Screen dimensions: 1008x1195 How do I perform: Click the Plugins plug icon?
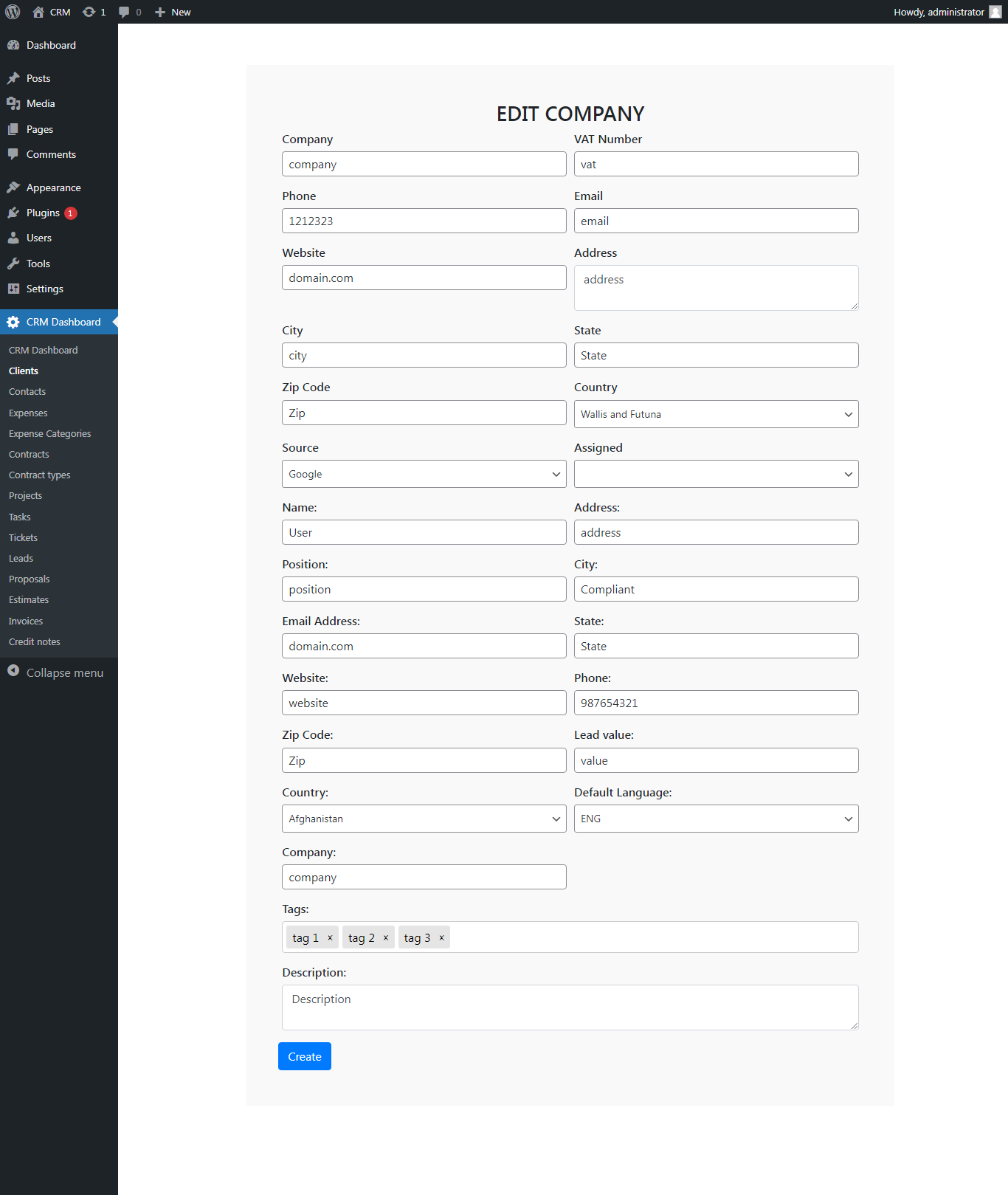(13, 213)
